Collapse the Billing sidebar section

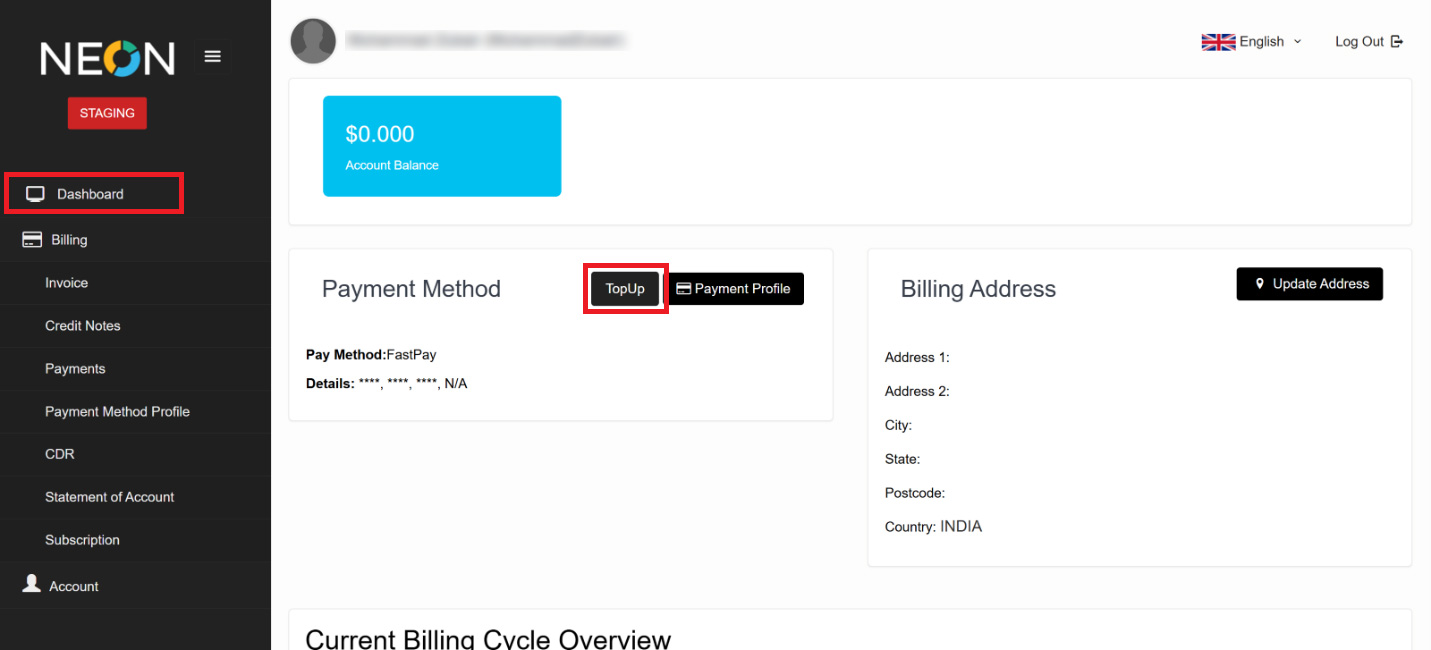69,240
